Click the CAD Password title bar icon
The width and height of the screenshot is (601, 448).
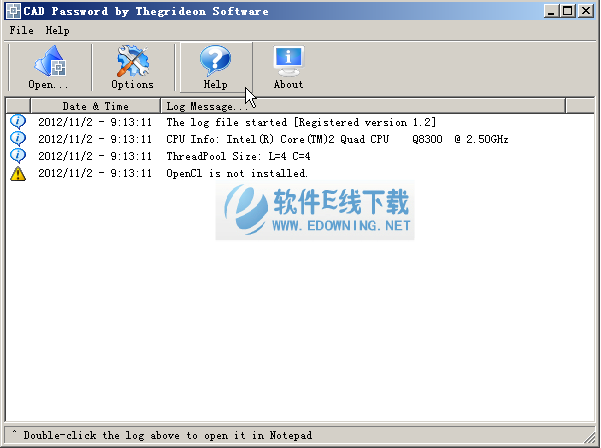[x=13, y=11]
